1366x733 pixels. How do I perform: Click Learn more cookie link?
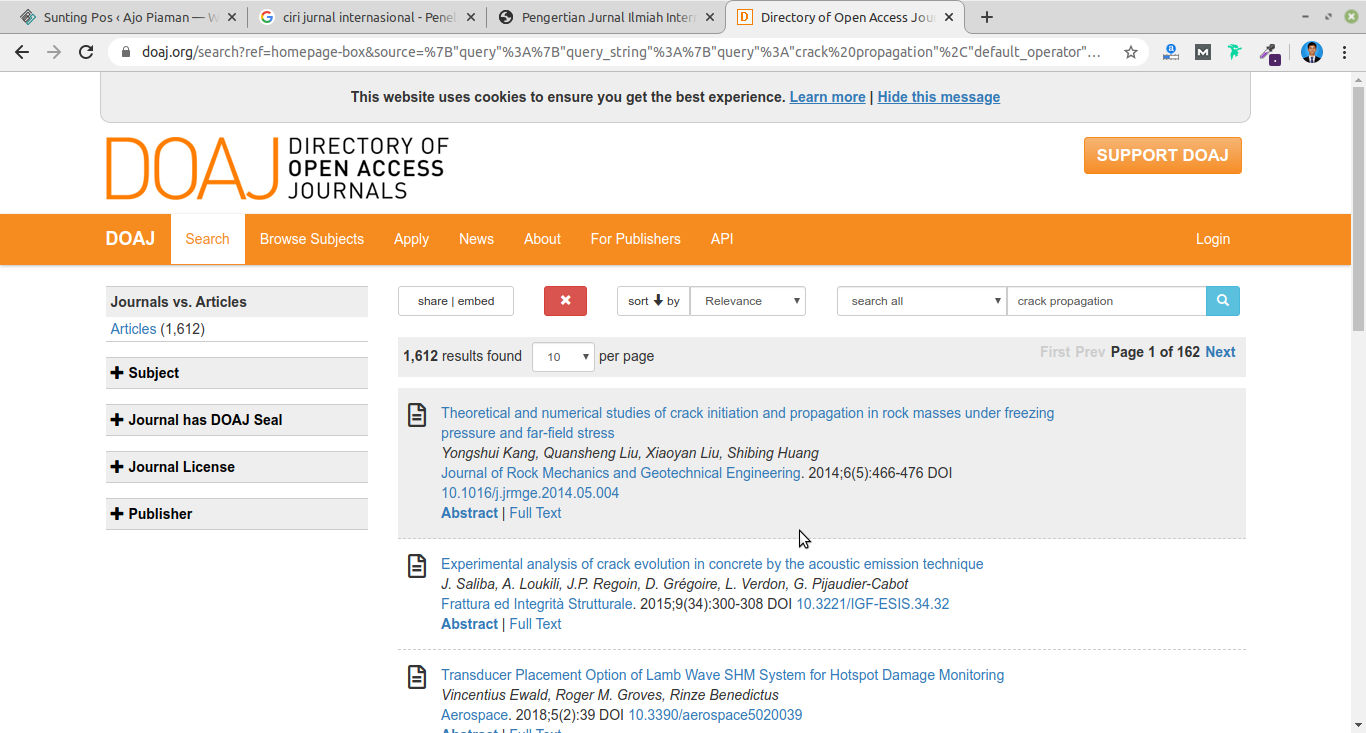click(x=827, y=97)
